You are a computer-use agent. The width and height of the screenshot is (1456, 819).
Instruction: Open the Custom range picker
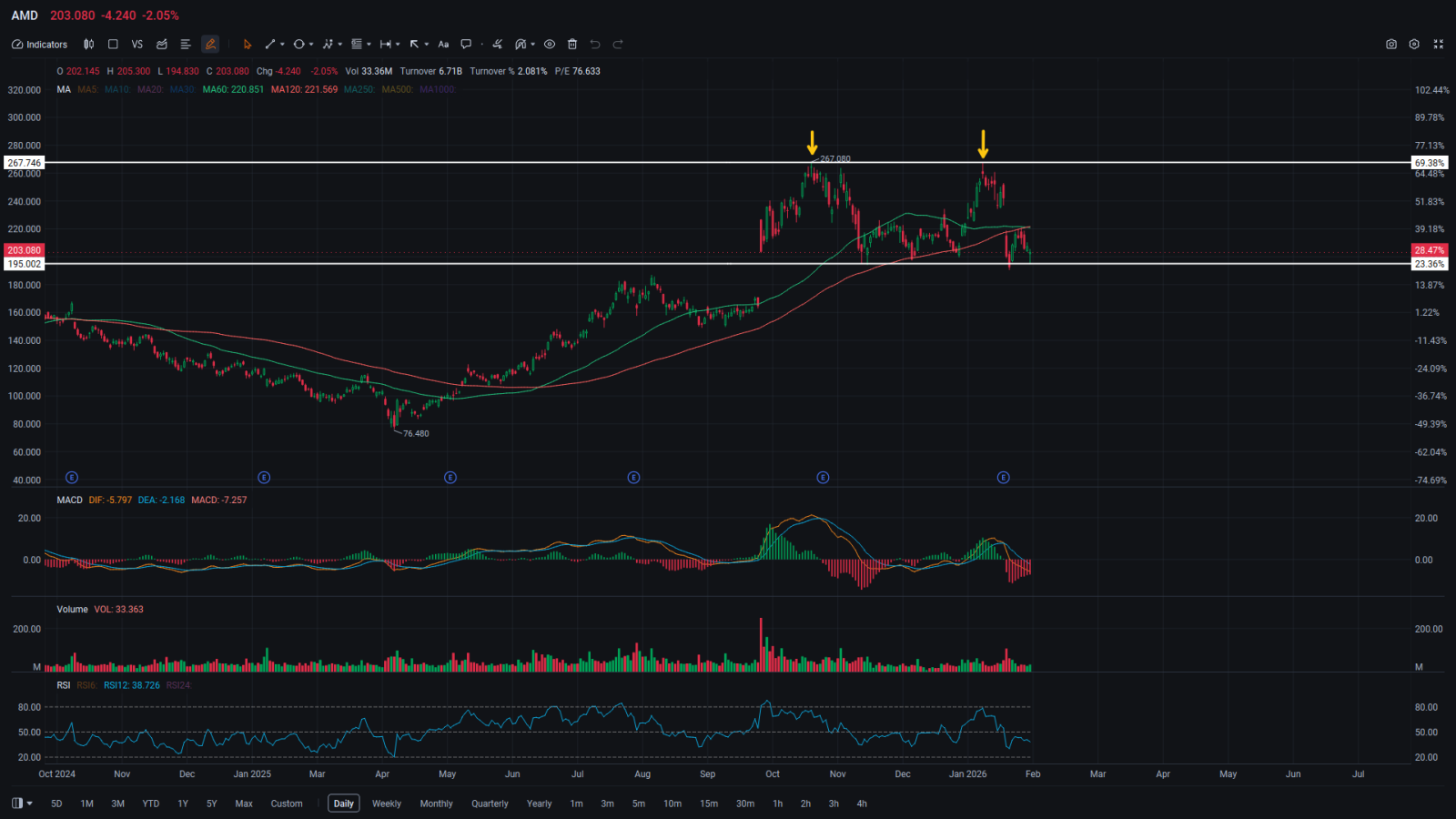[287, 804]
